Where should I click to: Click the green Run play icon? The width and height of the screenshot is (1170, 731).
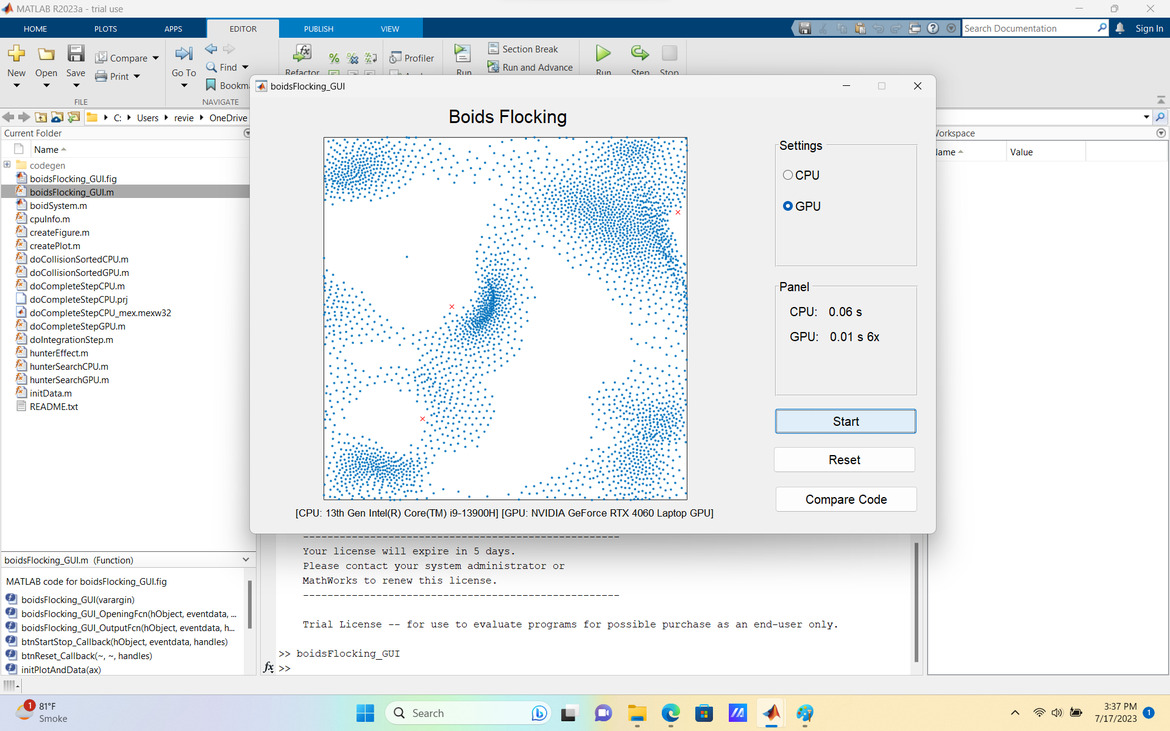pos(603,53)
